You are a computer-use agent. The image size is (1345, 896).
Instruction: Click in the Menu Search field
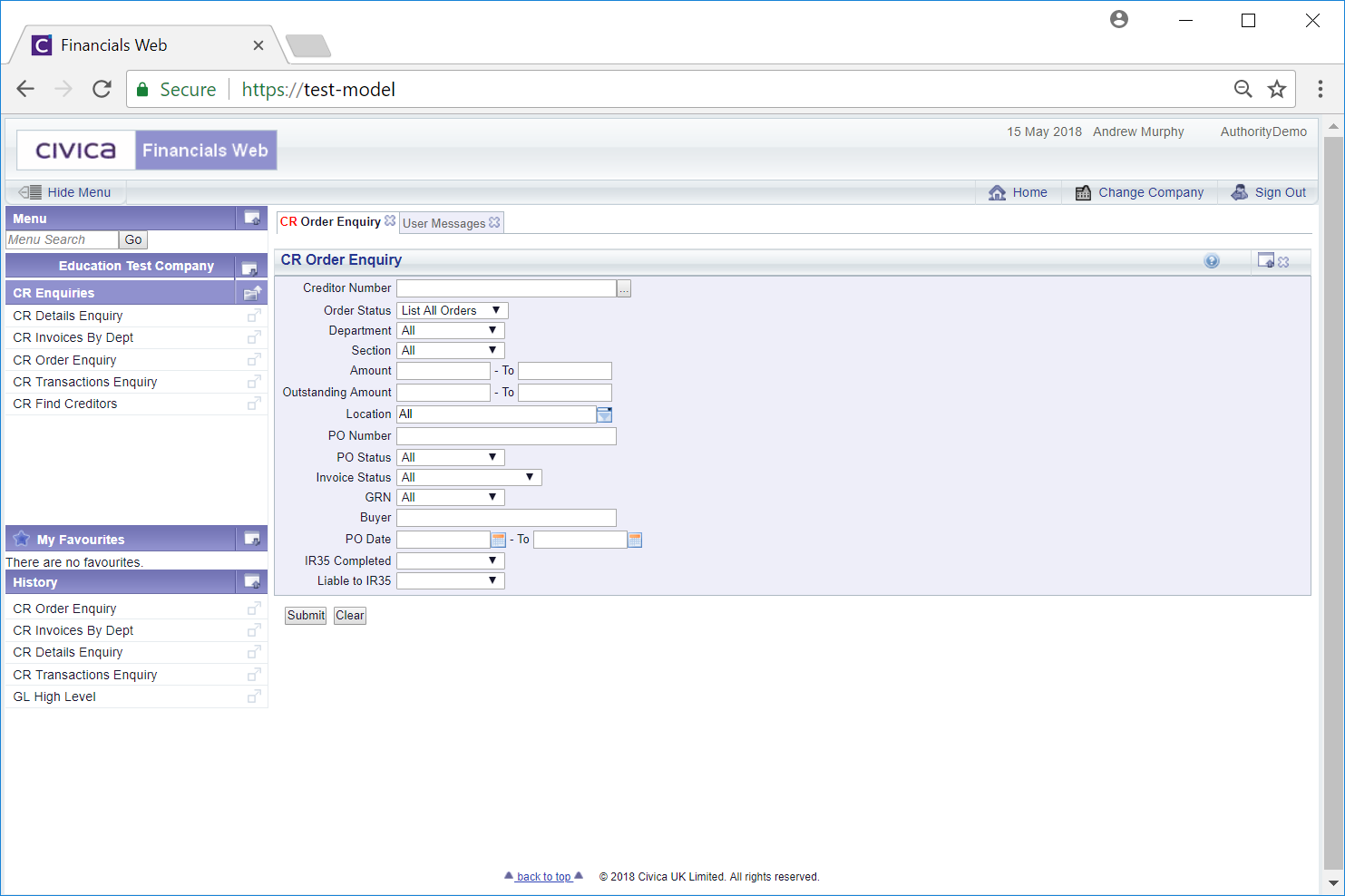[x=63, y=239]
